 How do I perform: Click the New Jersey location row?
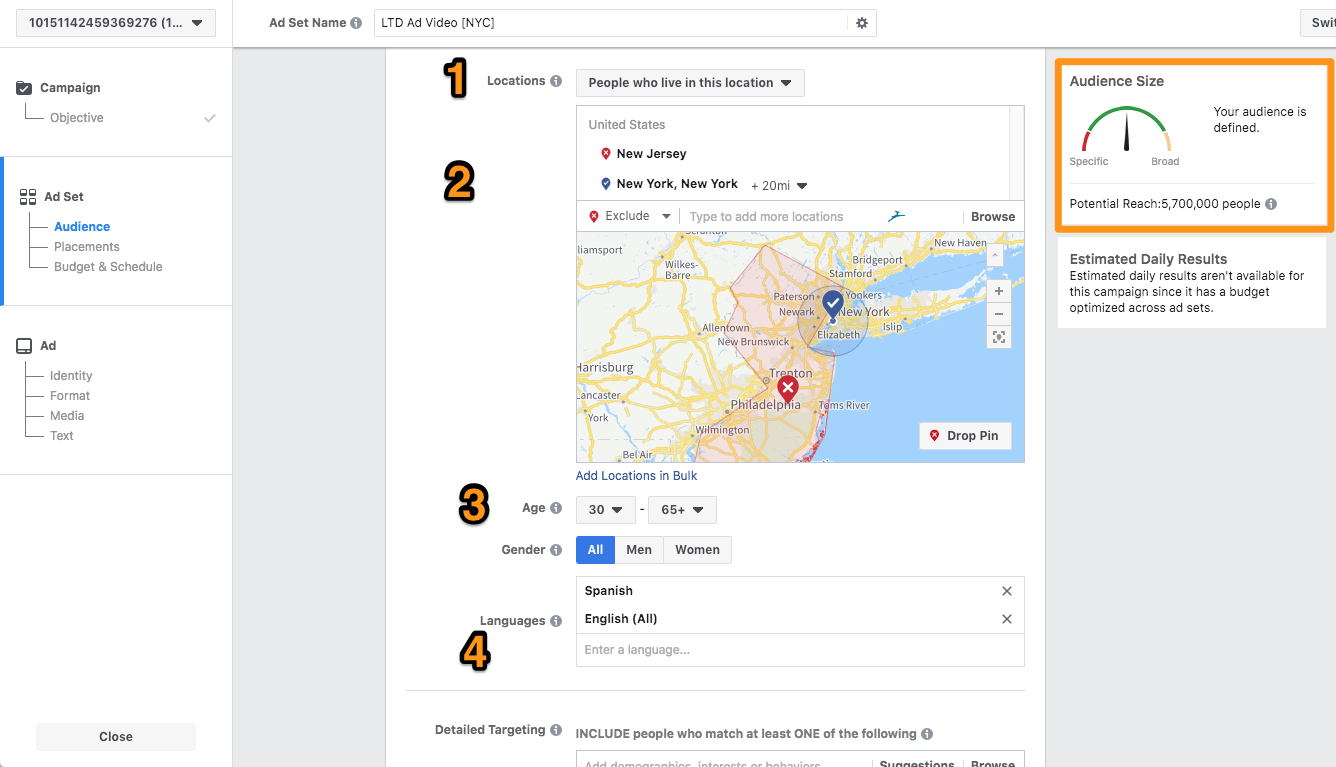[x=793, y=154]
